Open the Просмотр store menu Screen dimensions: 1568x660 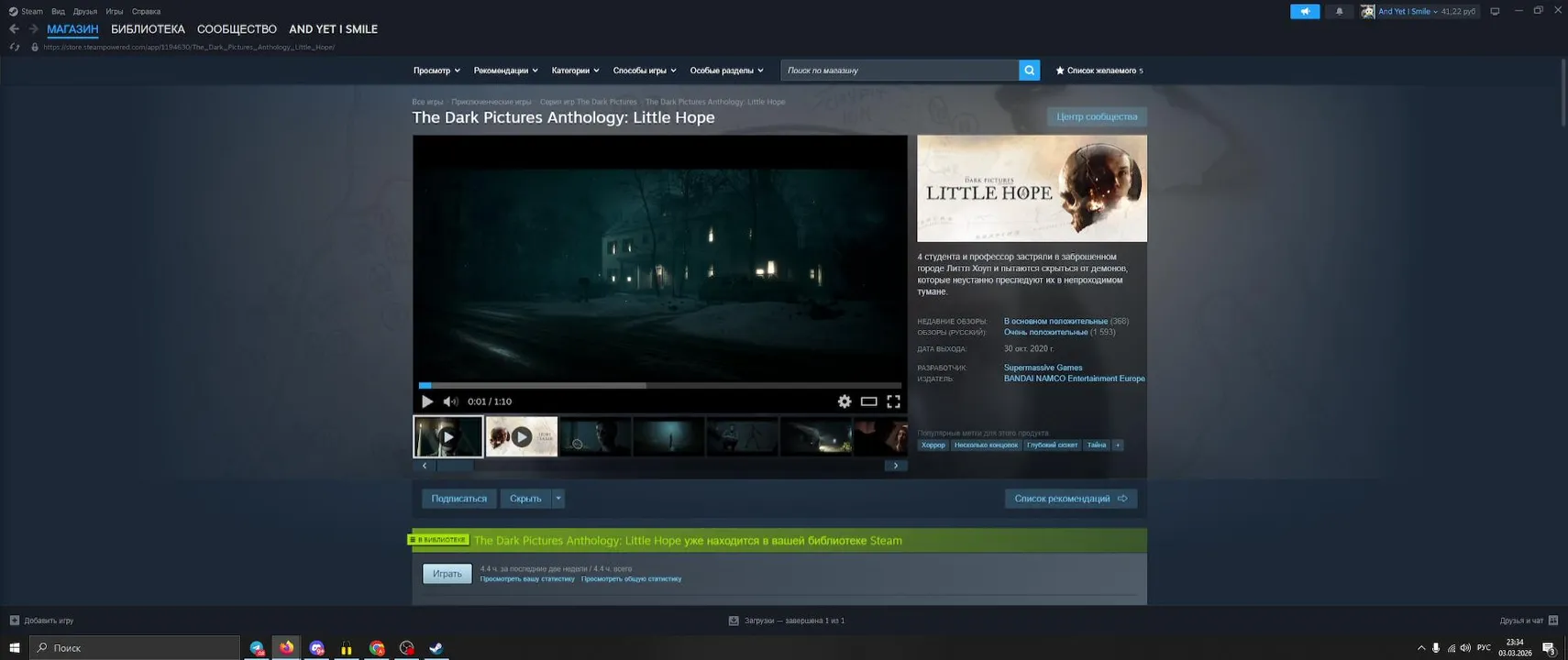coord(436,71)
